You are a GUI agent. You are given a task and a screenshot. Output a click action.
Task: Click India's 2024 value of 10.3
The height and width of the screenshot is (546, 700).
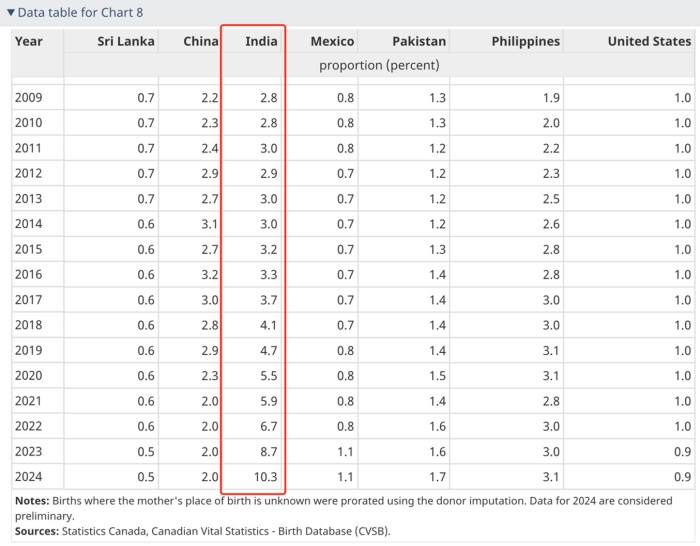(x=266, y=477)
